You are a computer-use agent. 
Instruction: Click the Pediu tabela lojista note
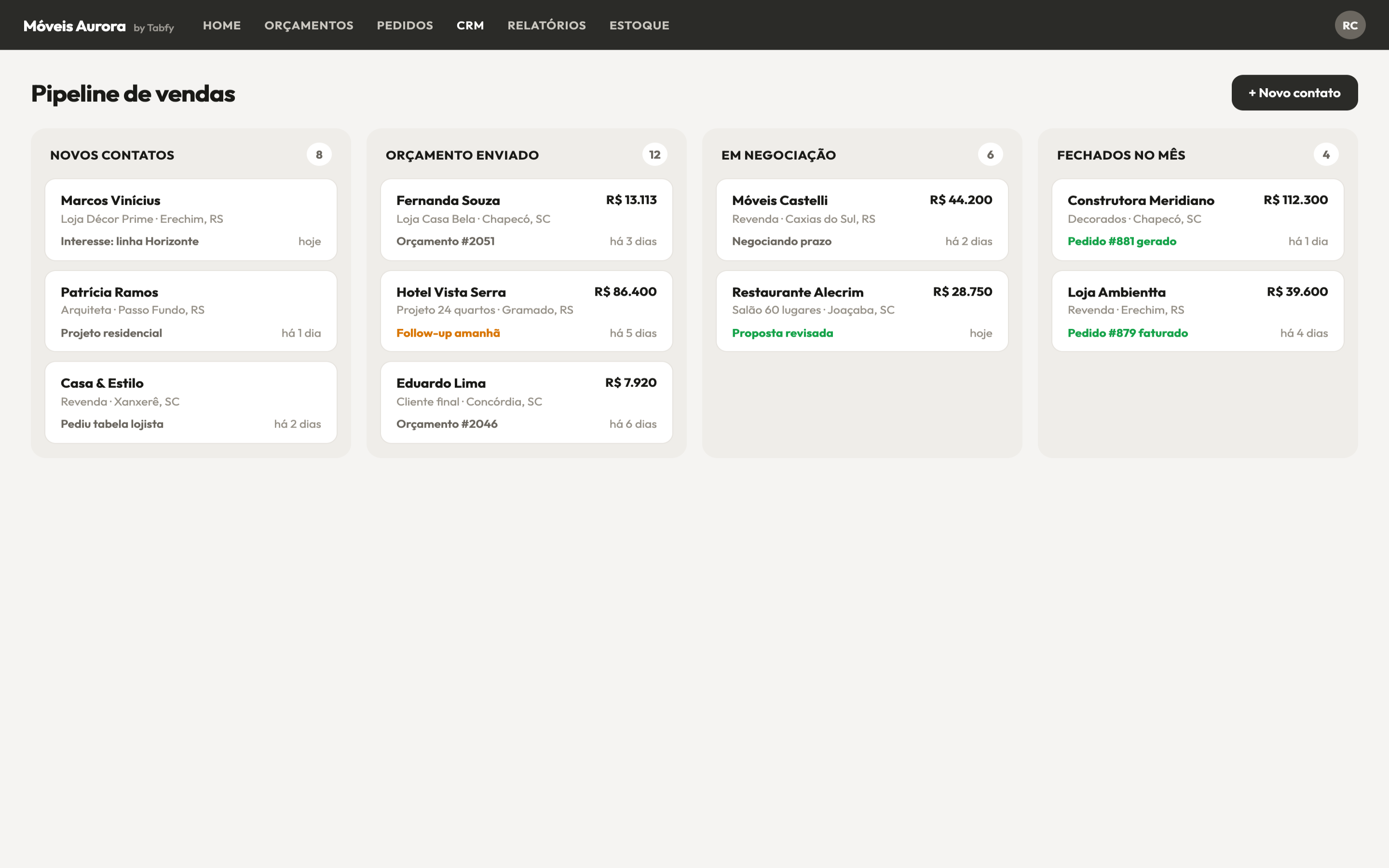[112, 424]
